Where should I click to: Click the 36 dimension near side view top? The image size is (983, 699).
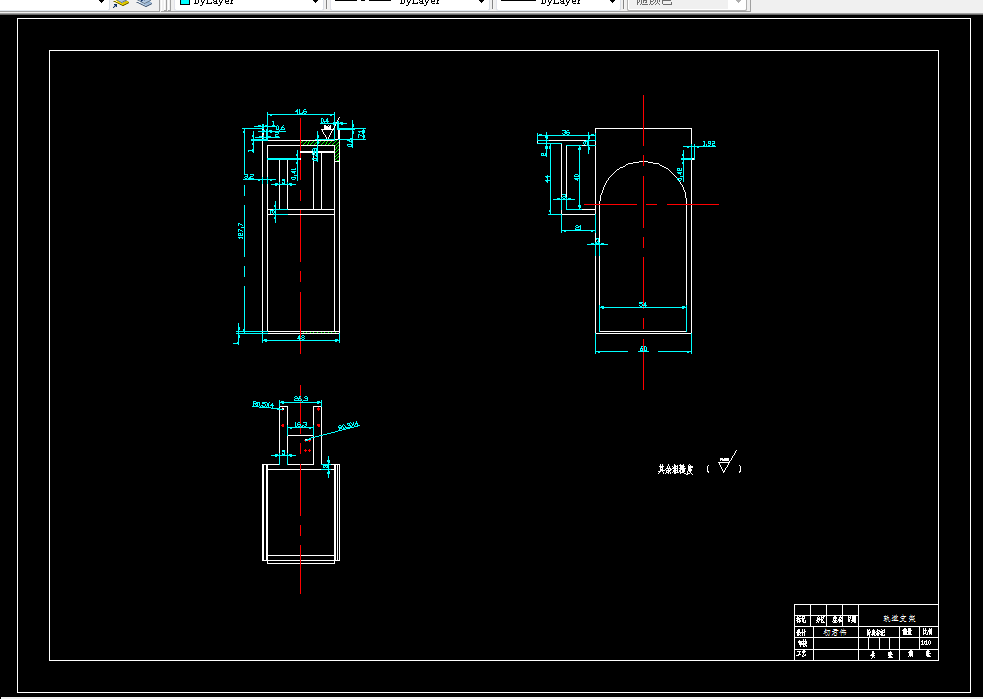coord(566,132)
